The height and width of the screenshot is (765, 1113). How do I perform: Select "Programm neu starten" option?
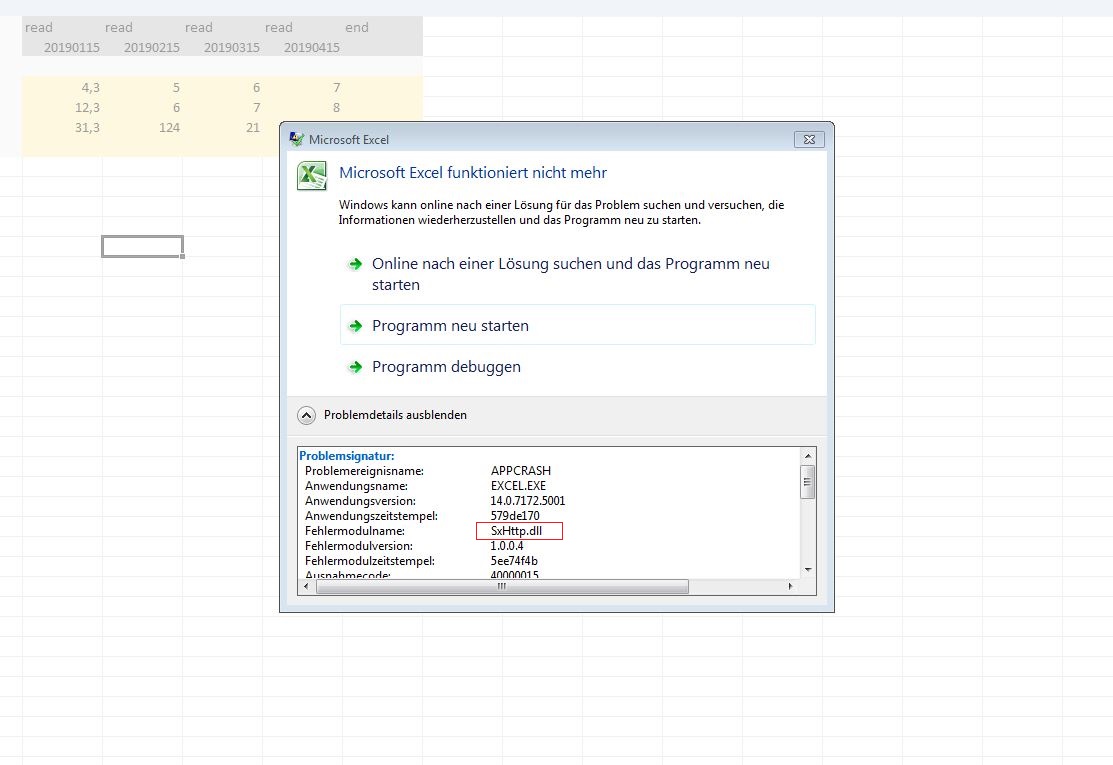click(x=578, y=325)
